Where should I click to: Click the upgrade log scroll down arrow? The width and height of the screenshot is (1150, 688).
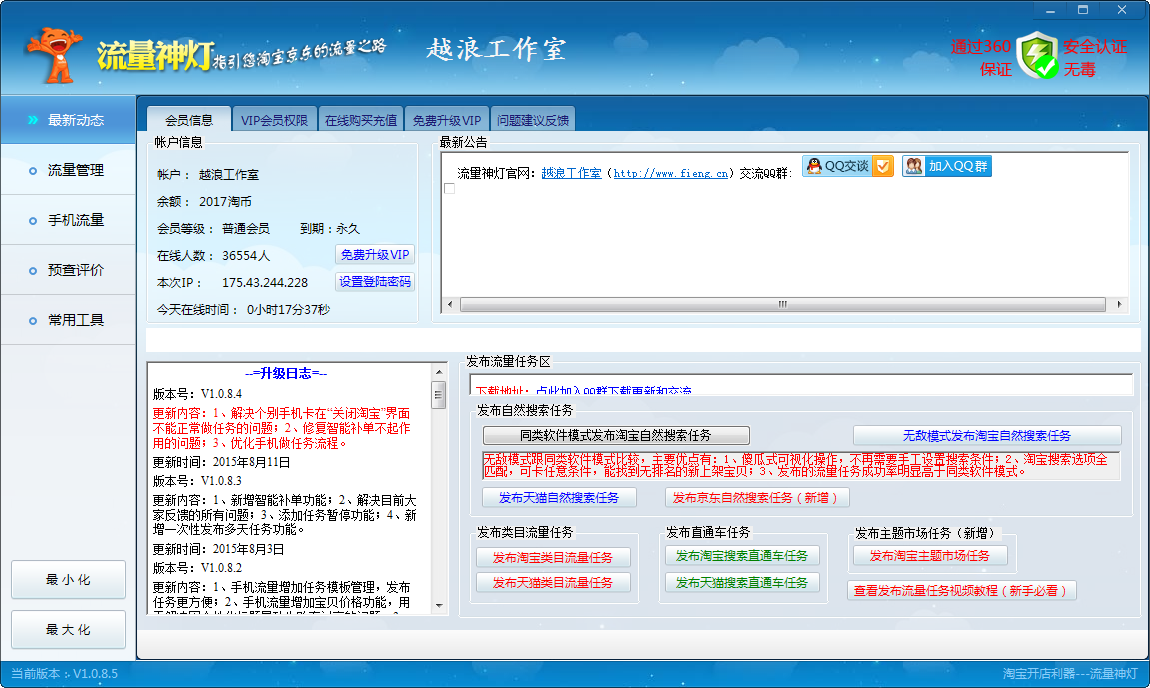[x=439, y=606]
